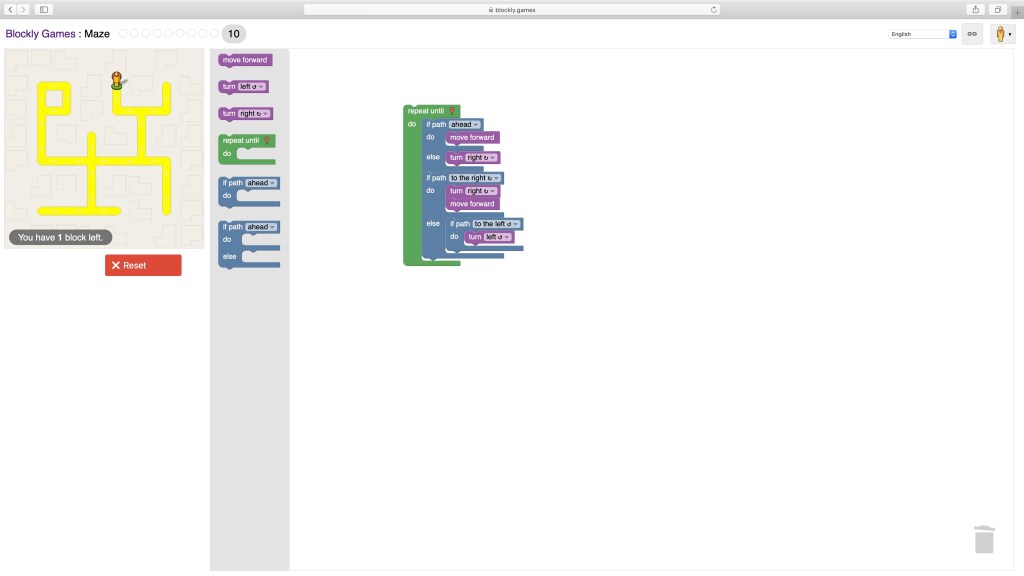
Task: Click the 'move forward' block in toolbox
Action: click(x=244, y=60)
